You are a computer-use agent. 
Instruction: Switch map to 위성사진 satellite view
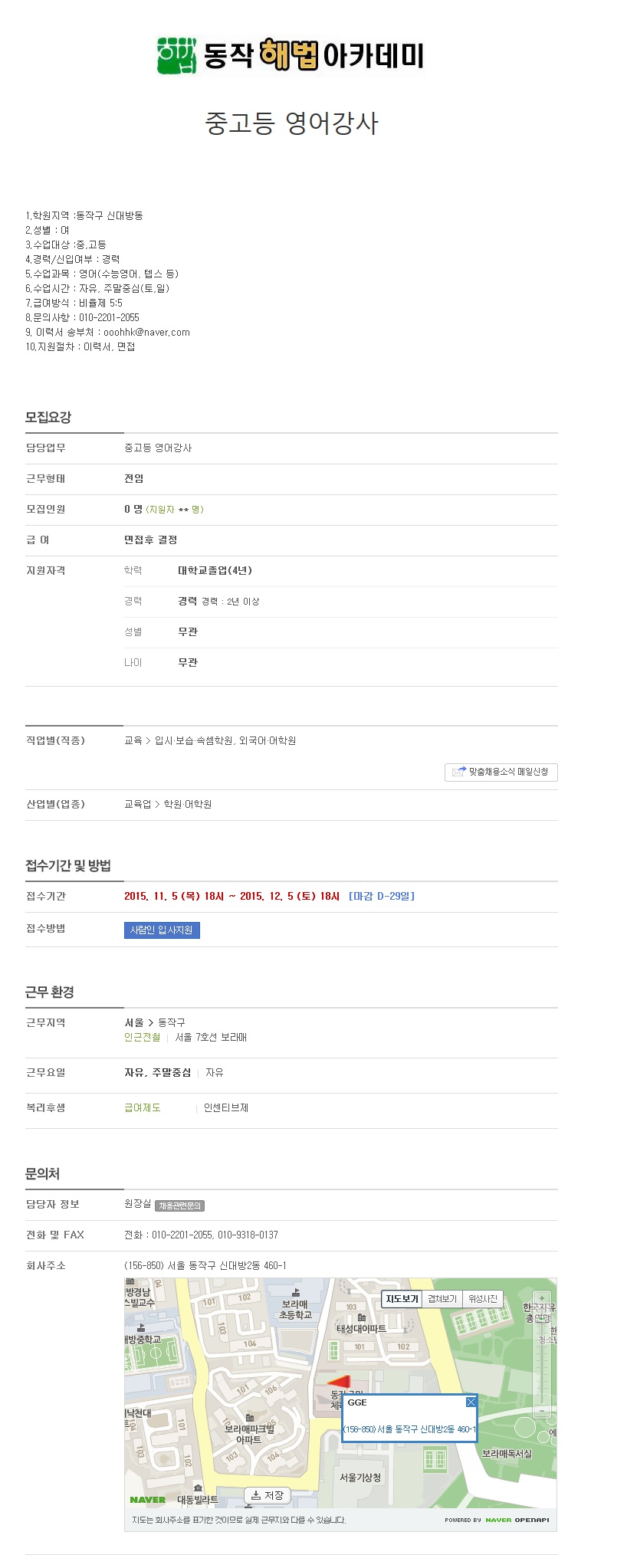point(483,1299)
